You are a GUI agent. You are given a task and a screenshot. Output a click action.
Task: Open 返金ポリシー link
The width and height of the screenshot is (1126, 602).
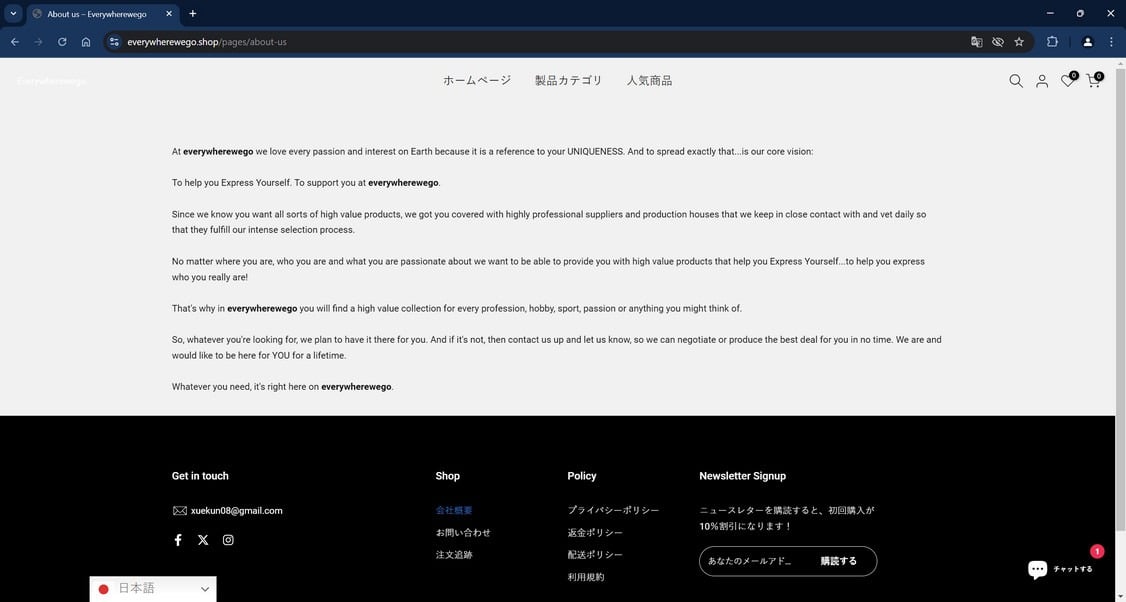click(x=595, y=532)
